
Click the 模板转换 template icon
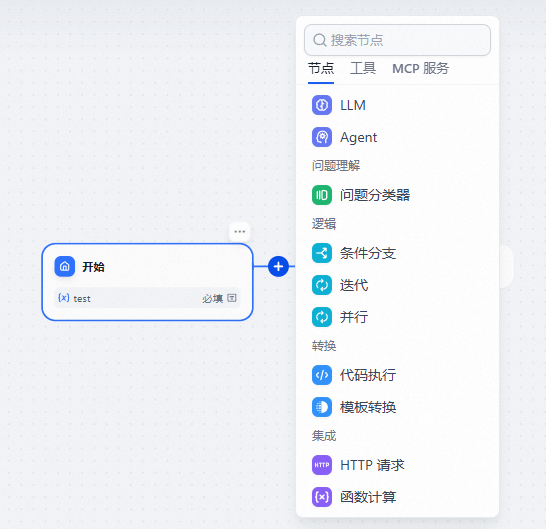pos(322,407)
